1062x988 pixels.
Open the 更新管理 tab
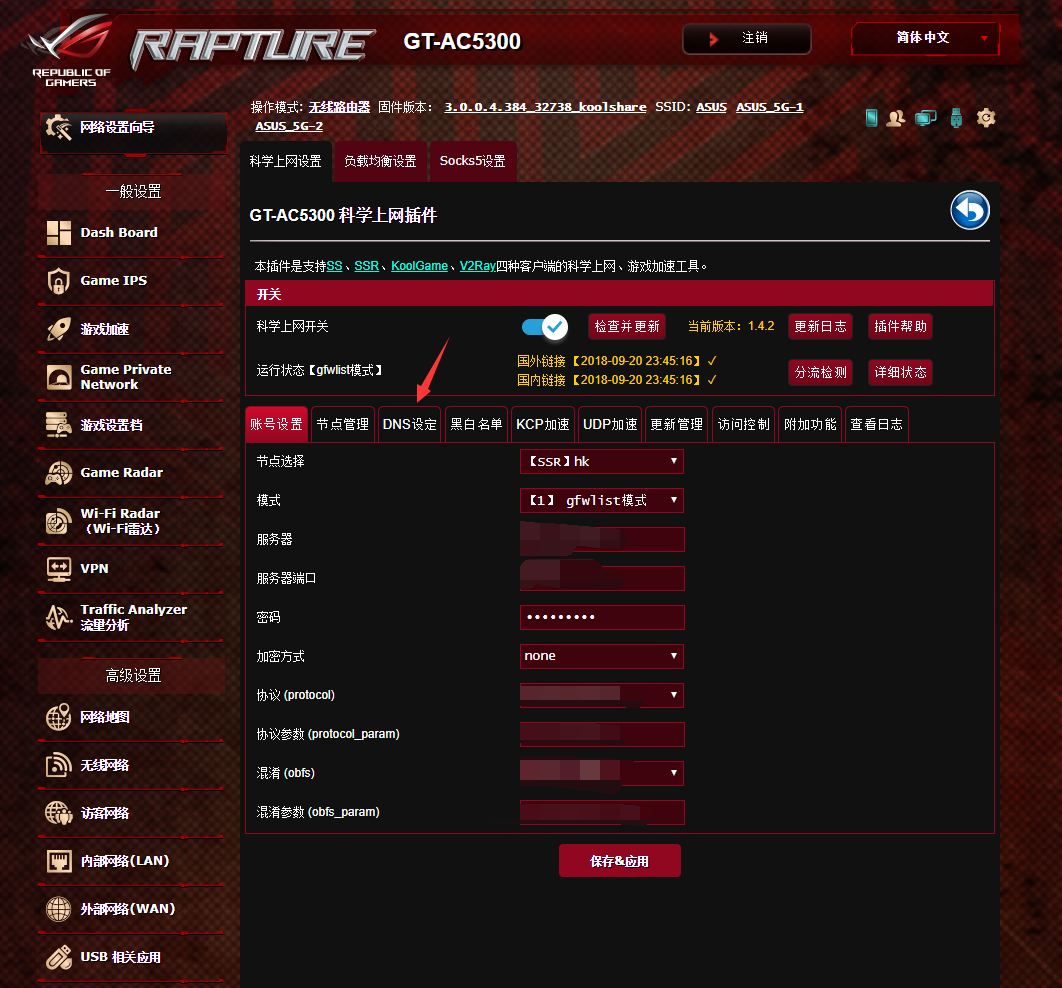pyautogui.click(x=677, y=425)
